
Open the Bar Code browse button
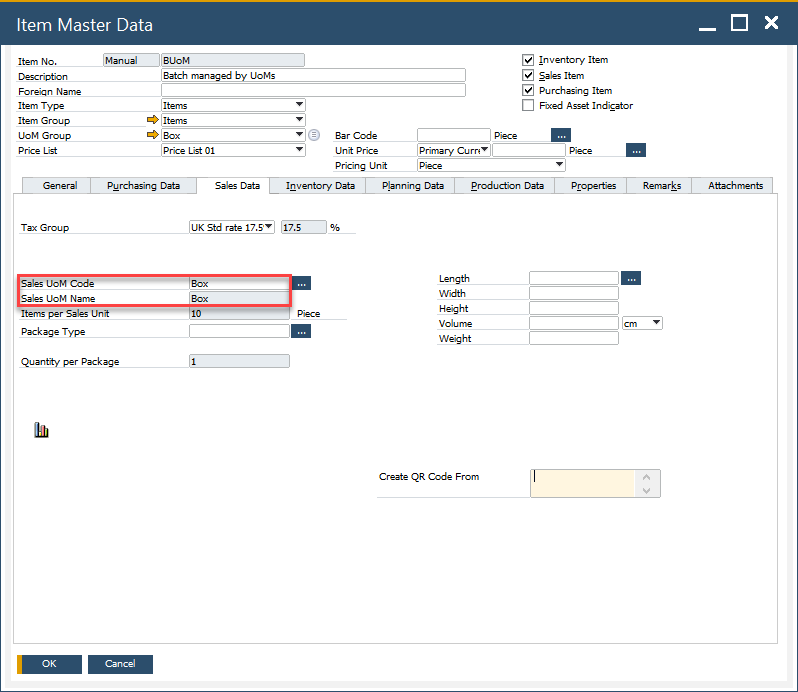(561, 135)
